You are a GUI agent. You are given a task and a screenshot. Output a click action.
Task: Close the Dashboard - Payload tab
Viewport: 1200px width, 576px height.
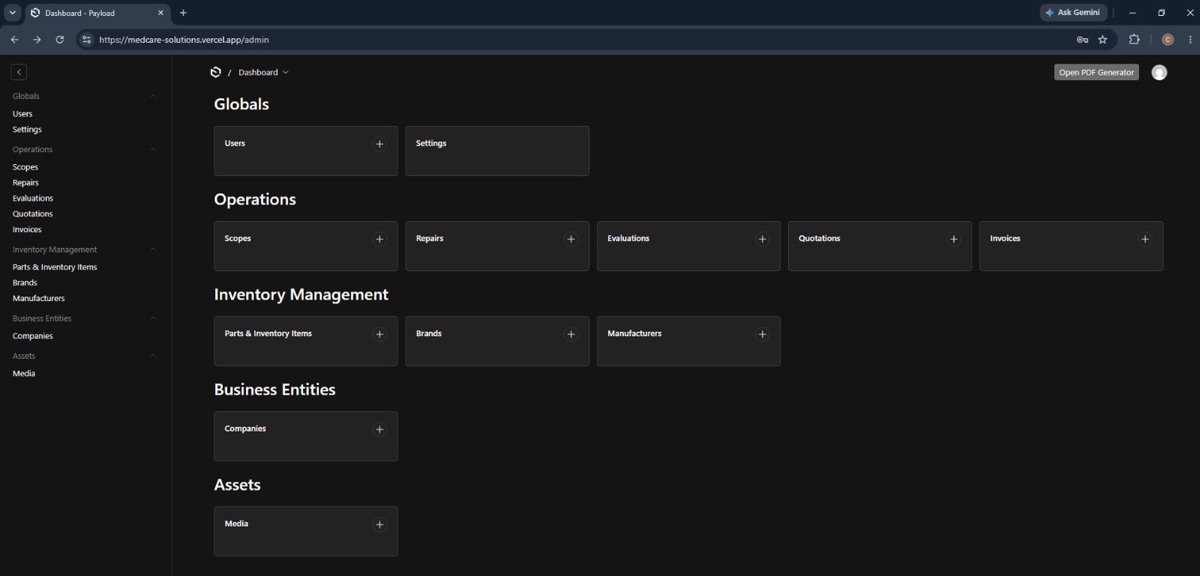pos(160,13)
